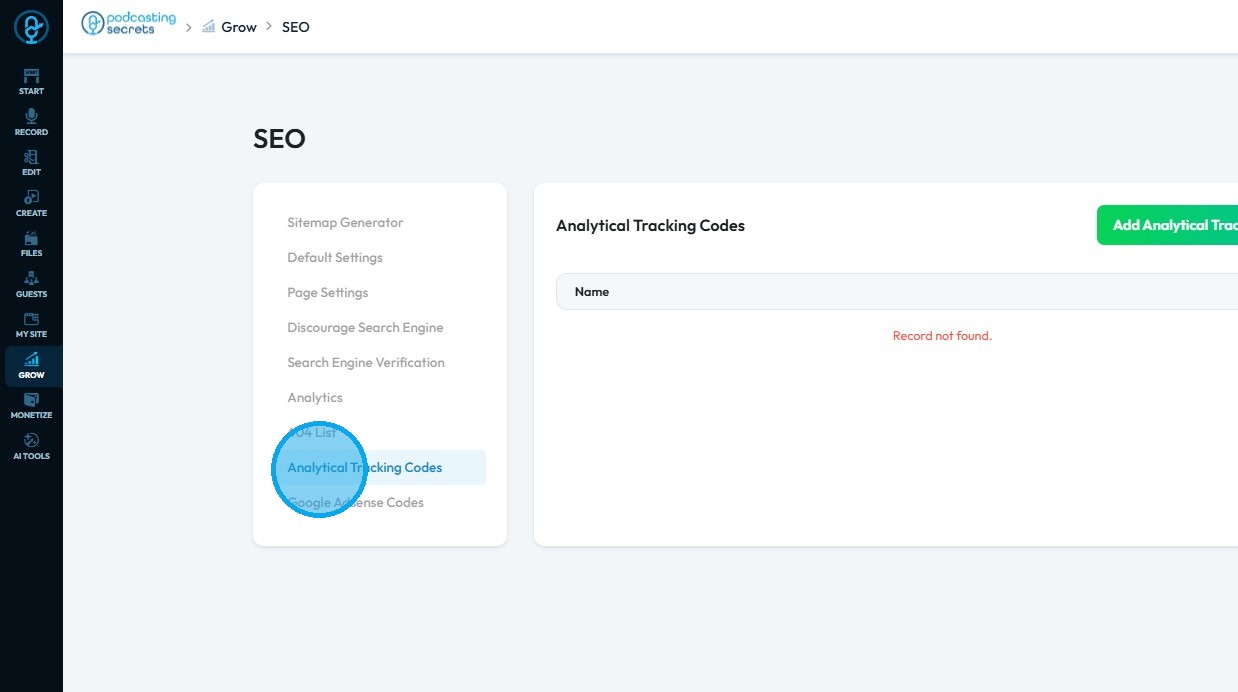Select the Grow sidebar item
Screen dimensions: 1238x692
coord(31,365)
